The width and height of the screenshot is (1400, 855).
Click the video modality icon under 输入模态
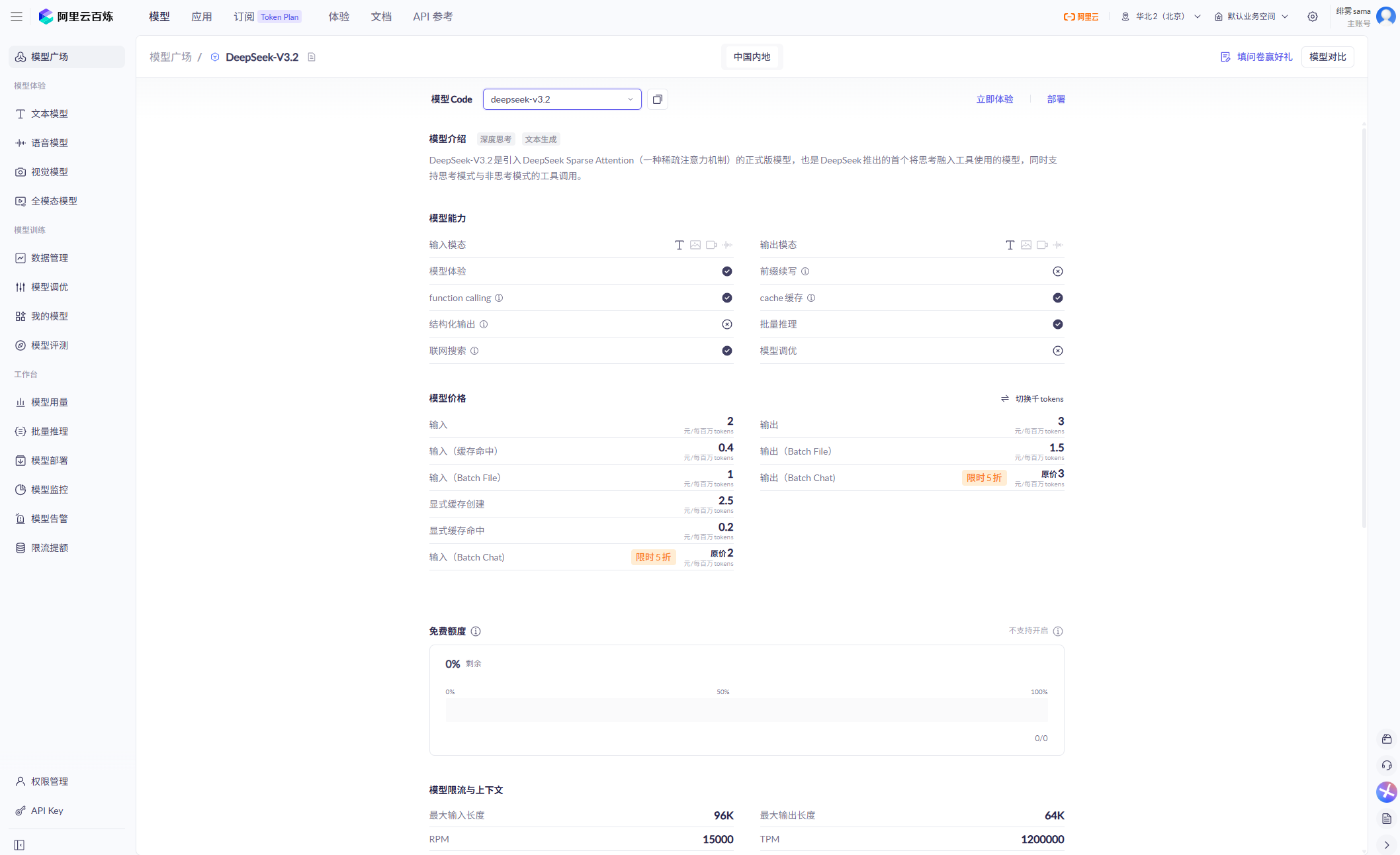711,245
